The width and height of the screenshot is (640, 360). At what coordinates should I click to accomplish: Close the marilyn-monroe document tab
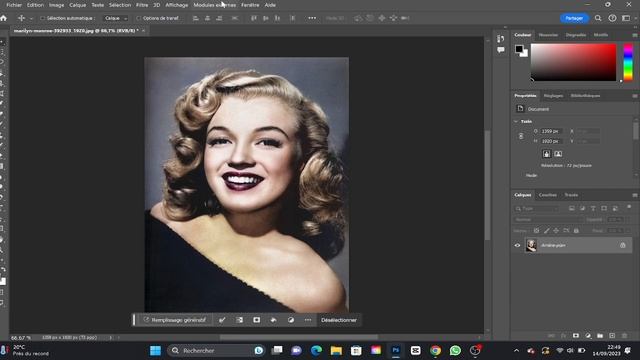pyautogui.click(x=143, y=31)
